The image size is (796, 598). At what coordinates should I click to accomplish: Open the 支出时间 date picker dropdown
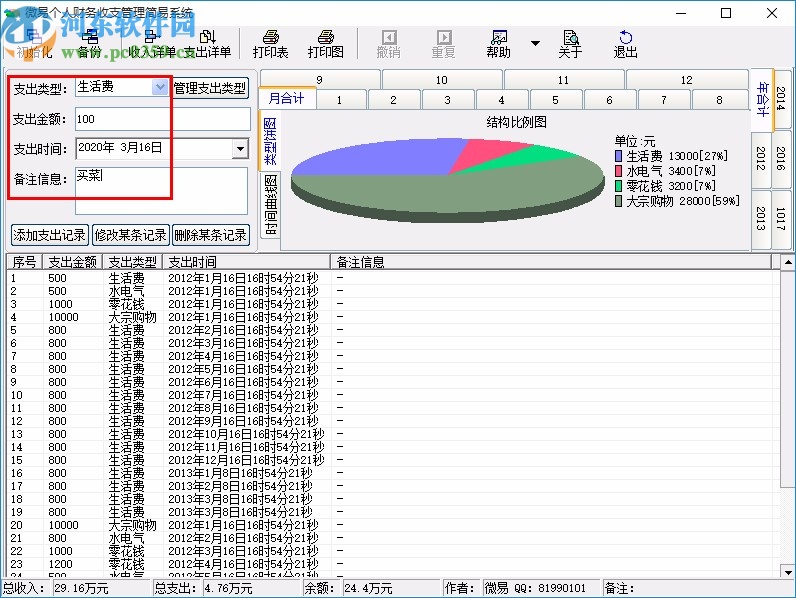click(240, 149)
